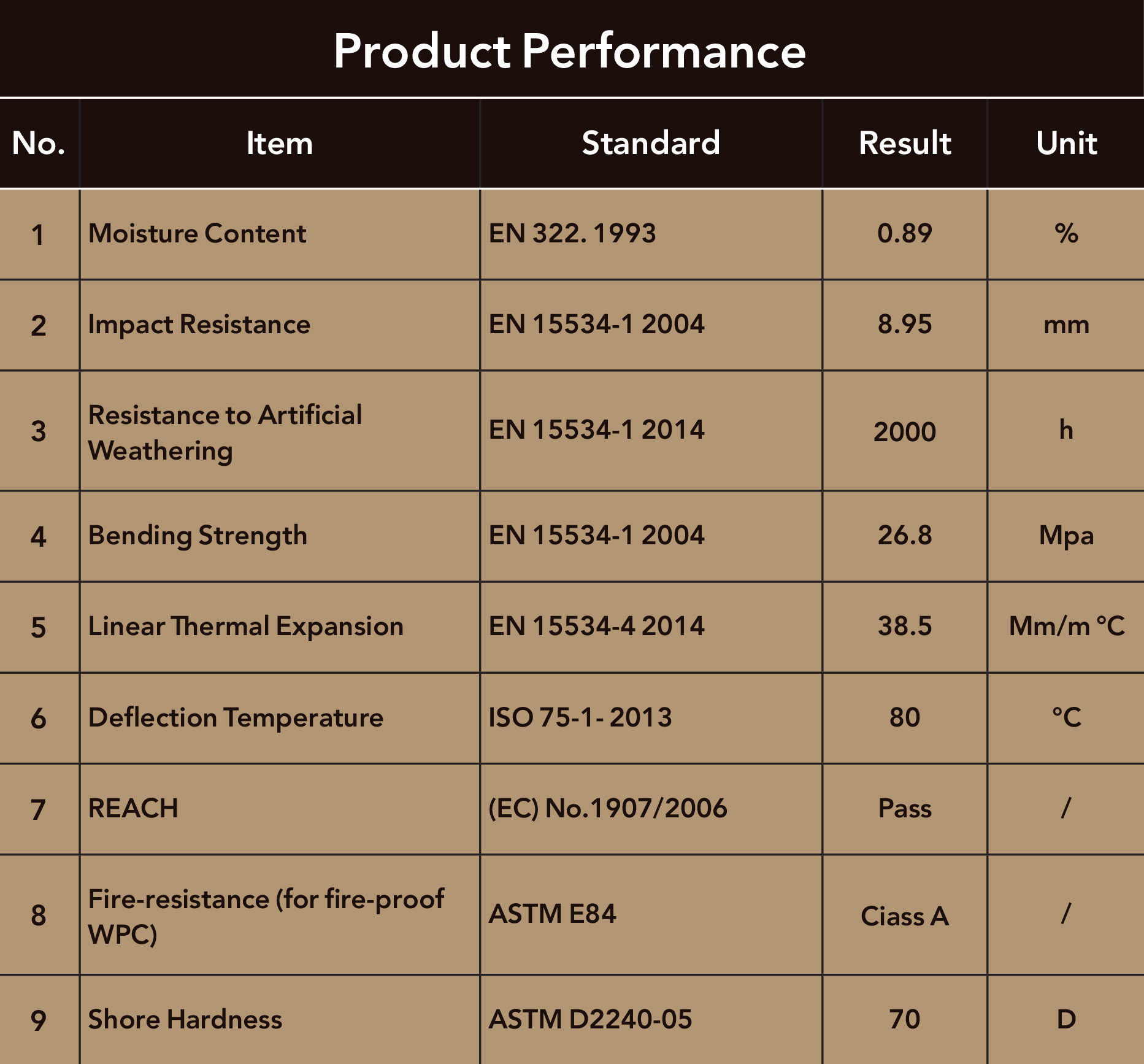
Task: Select the Impact Resistance row label
Action: (199, 325)
